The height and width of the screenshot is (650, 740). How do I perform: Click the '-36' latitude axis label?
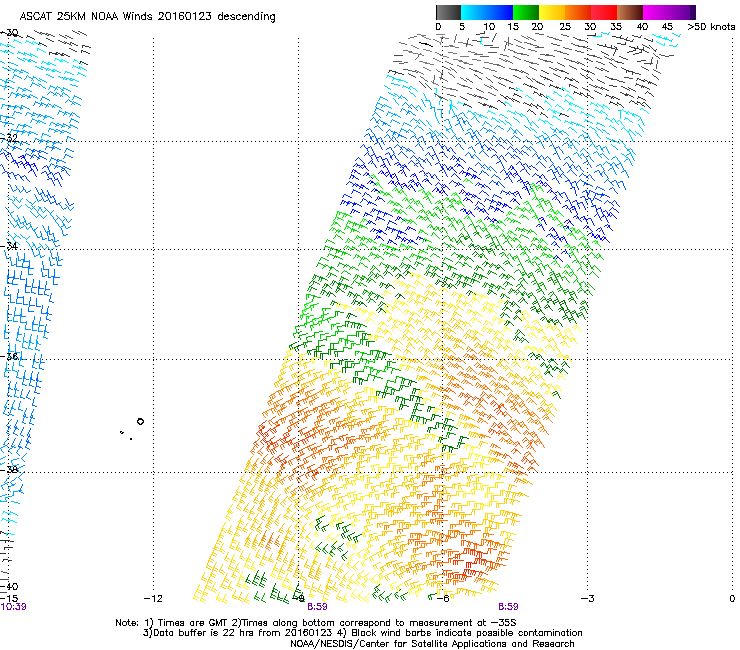(9, 356)
